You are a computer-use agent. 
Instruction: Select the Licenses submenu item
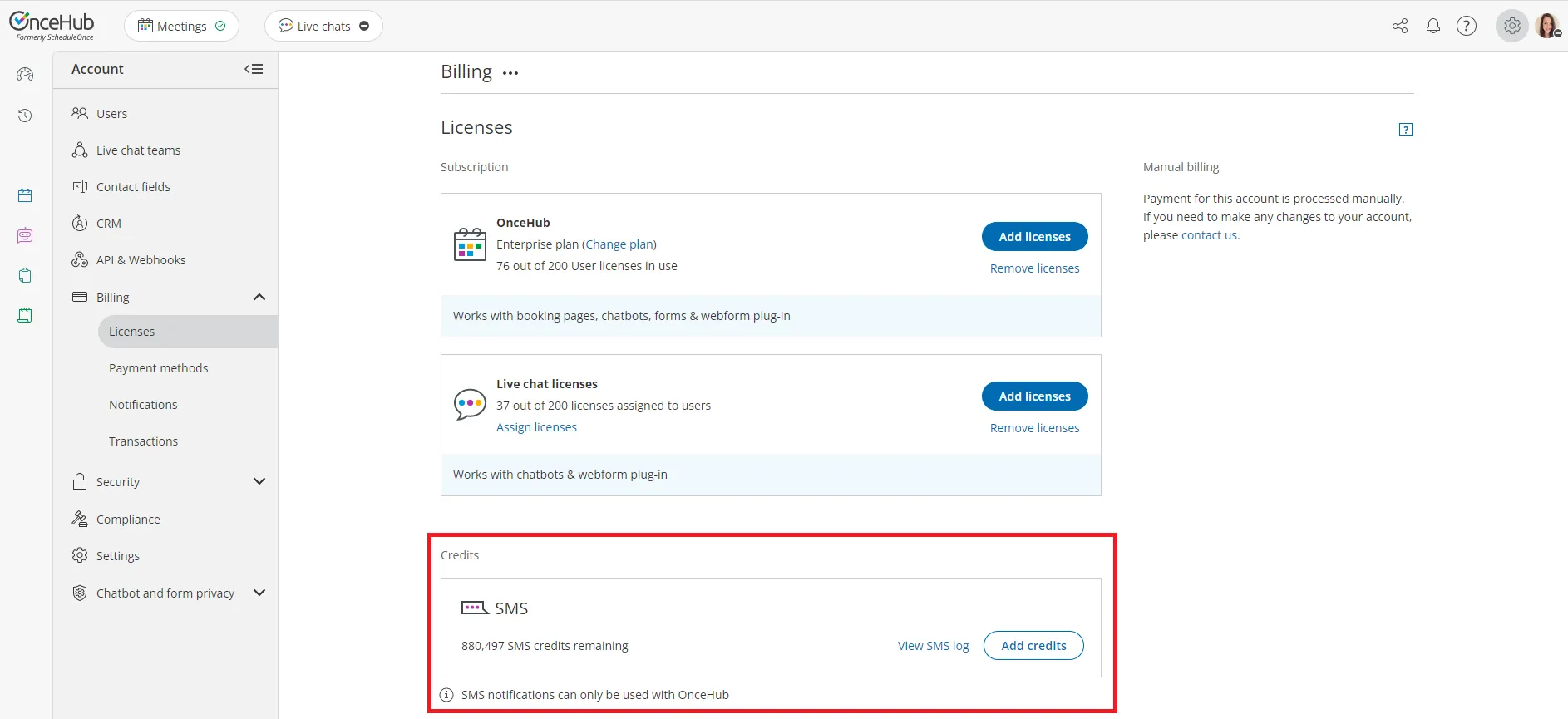pos(188,332)
